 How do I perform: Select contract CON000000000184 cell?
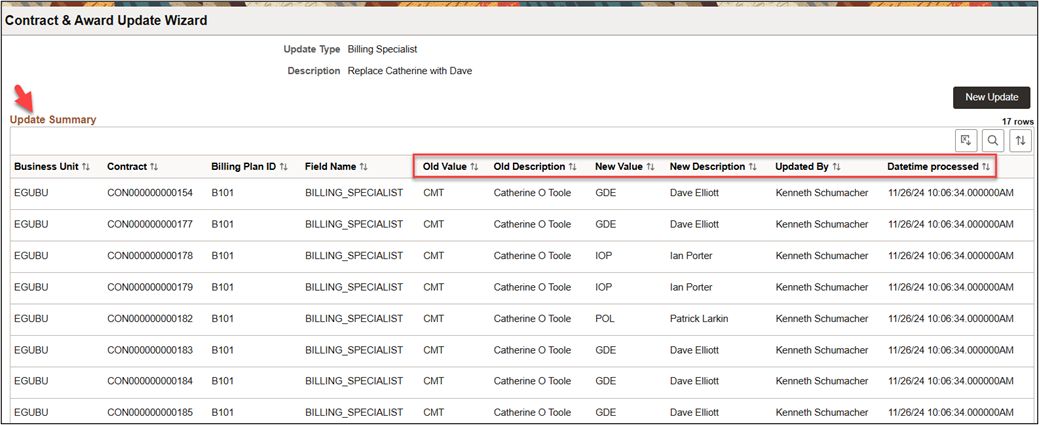(x=150, y=381)
